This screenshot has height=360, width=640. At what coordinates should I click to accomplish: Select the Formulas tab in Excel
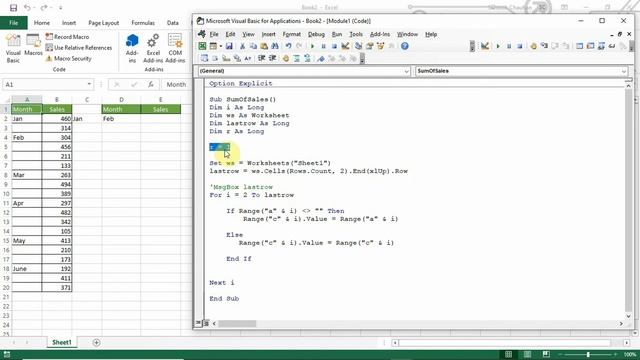click(x=143, y=23)
